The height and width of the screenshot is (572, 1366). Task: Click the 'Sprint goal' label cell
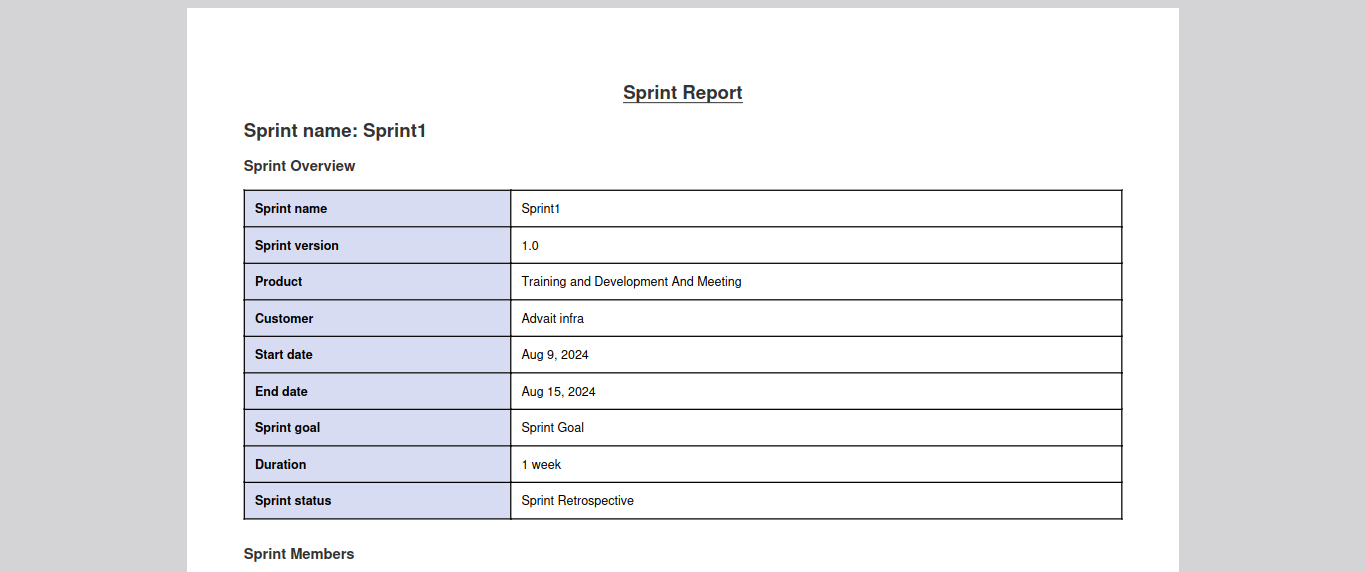pyautogui.click(x=288, y=428)
